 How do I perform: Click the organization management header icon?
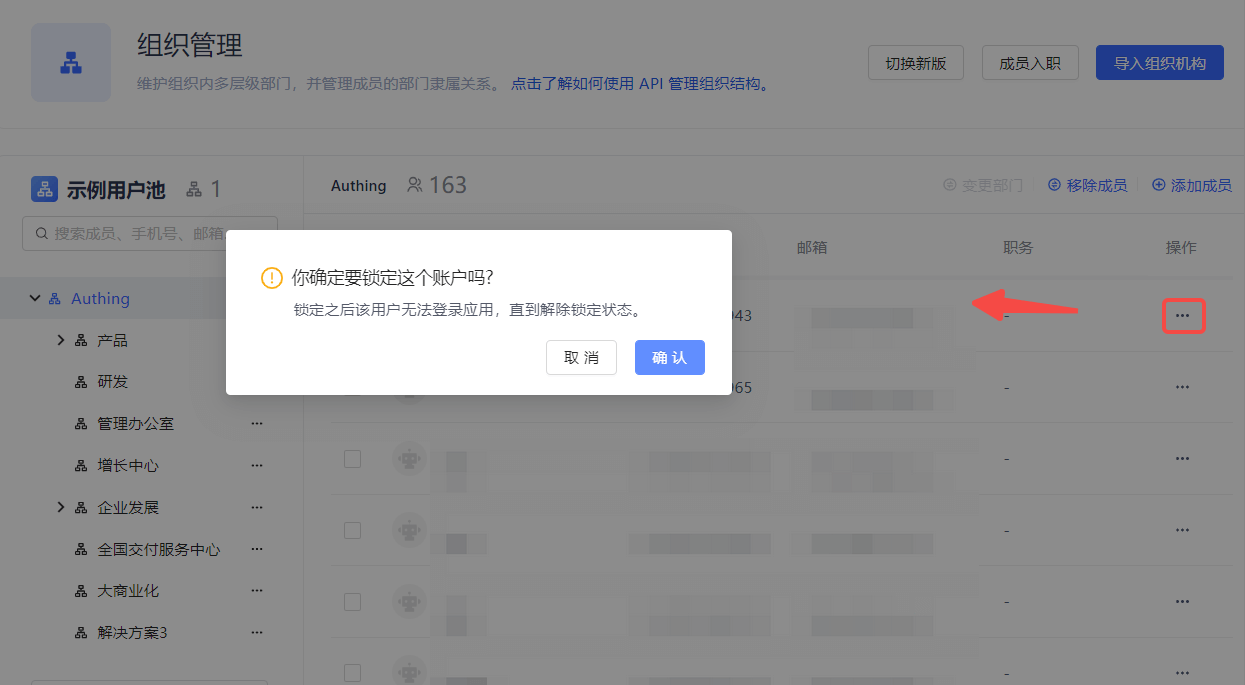click(71, 62)
